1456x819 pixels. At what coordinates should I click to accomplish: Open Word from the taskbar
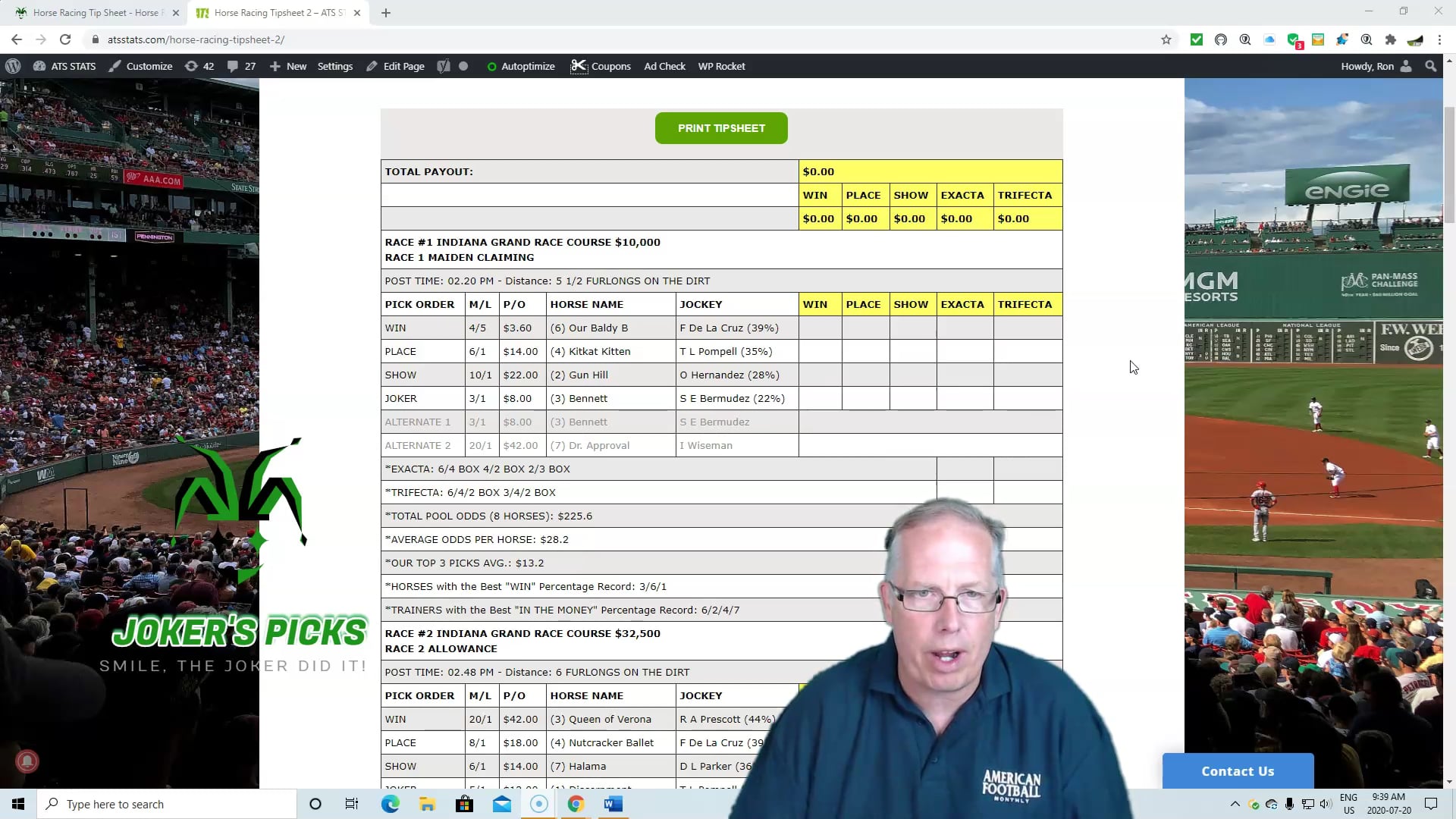pyautogui.click(x=613, y=804)
